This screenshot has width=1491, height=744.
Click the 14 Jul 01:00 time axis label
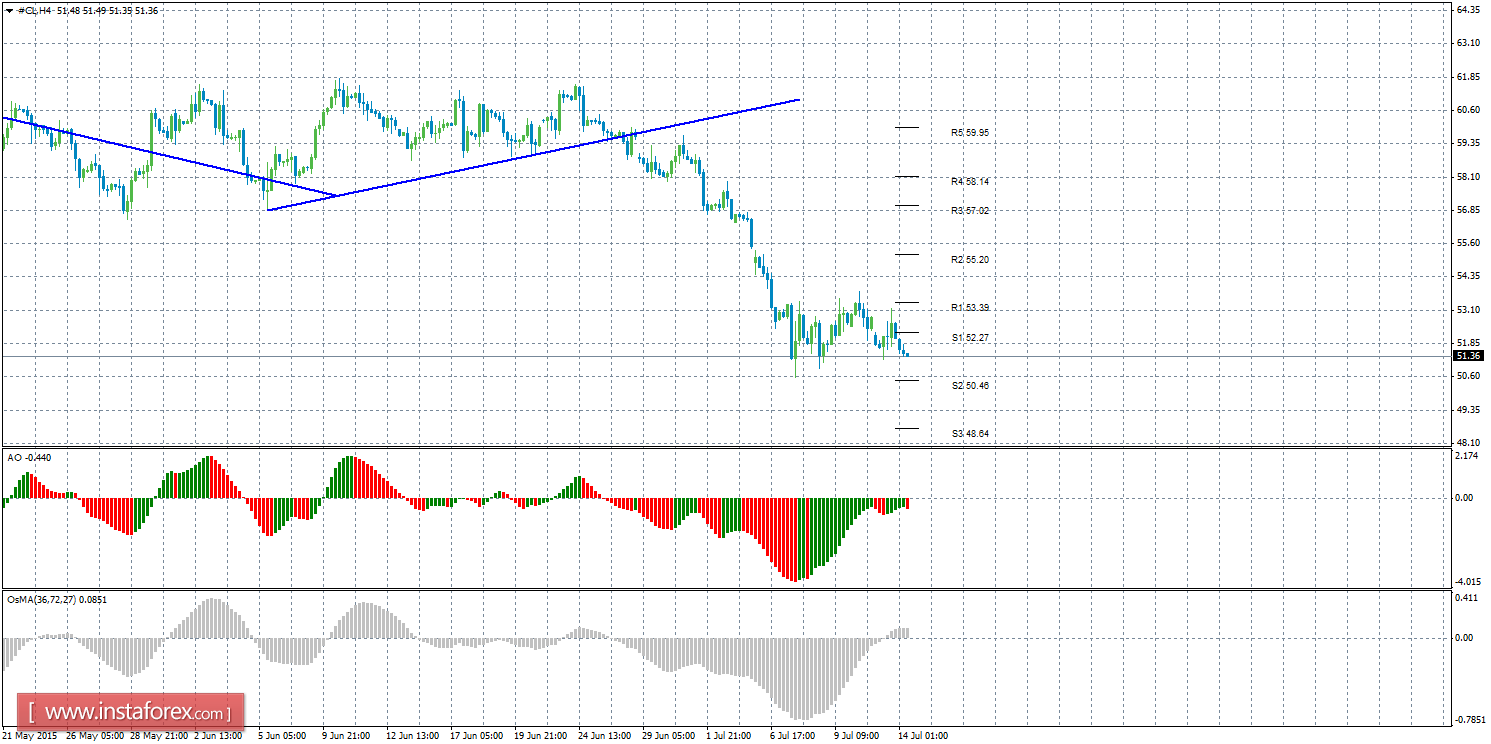click(x=922, y=736)
